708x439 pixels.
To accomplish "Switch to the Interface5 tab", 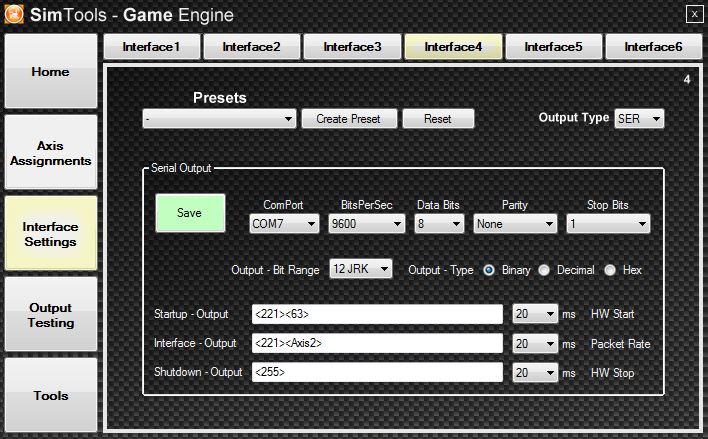I will click(x=553, y=47).
